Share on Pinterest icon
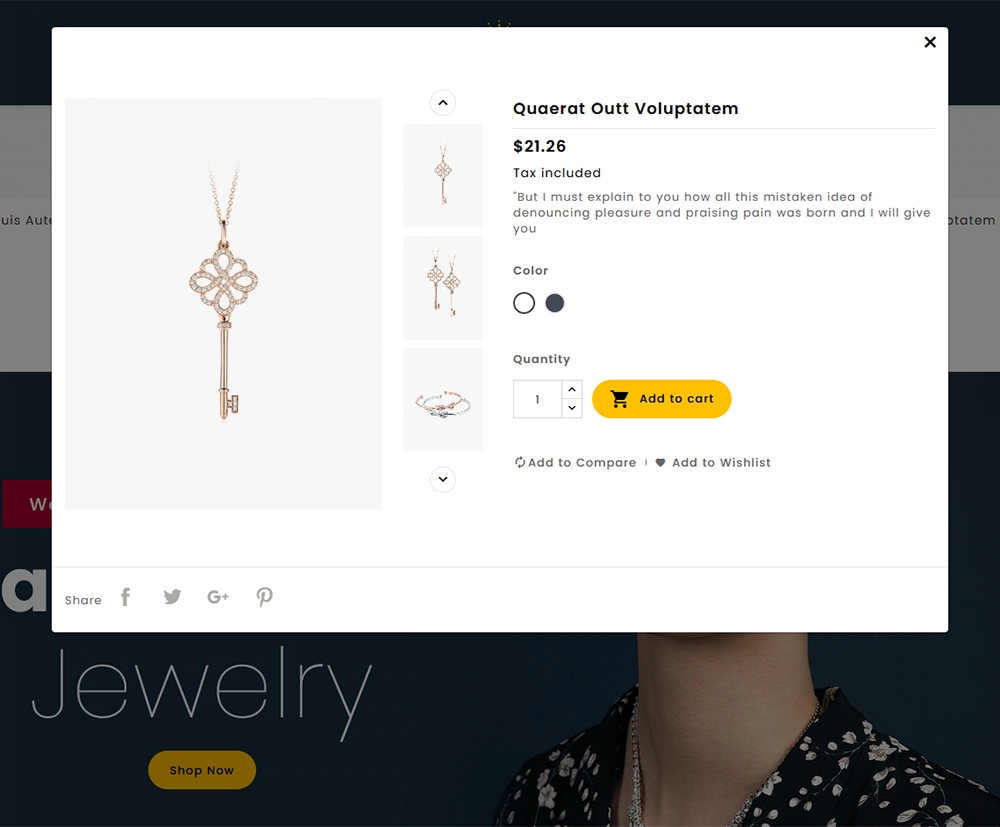 point(265,597)
